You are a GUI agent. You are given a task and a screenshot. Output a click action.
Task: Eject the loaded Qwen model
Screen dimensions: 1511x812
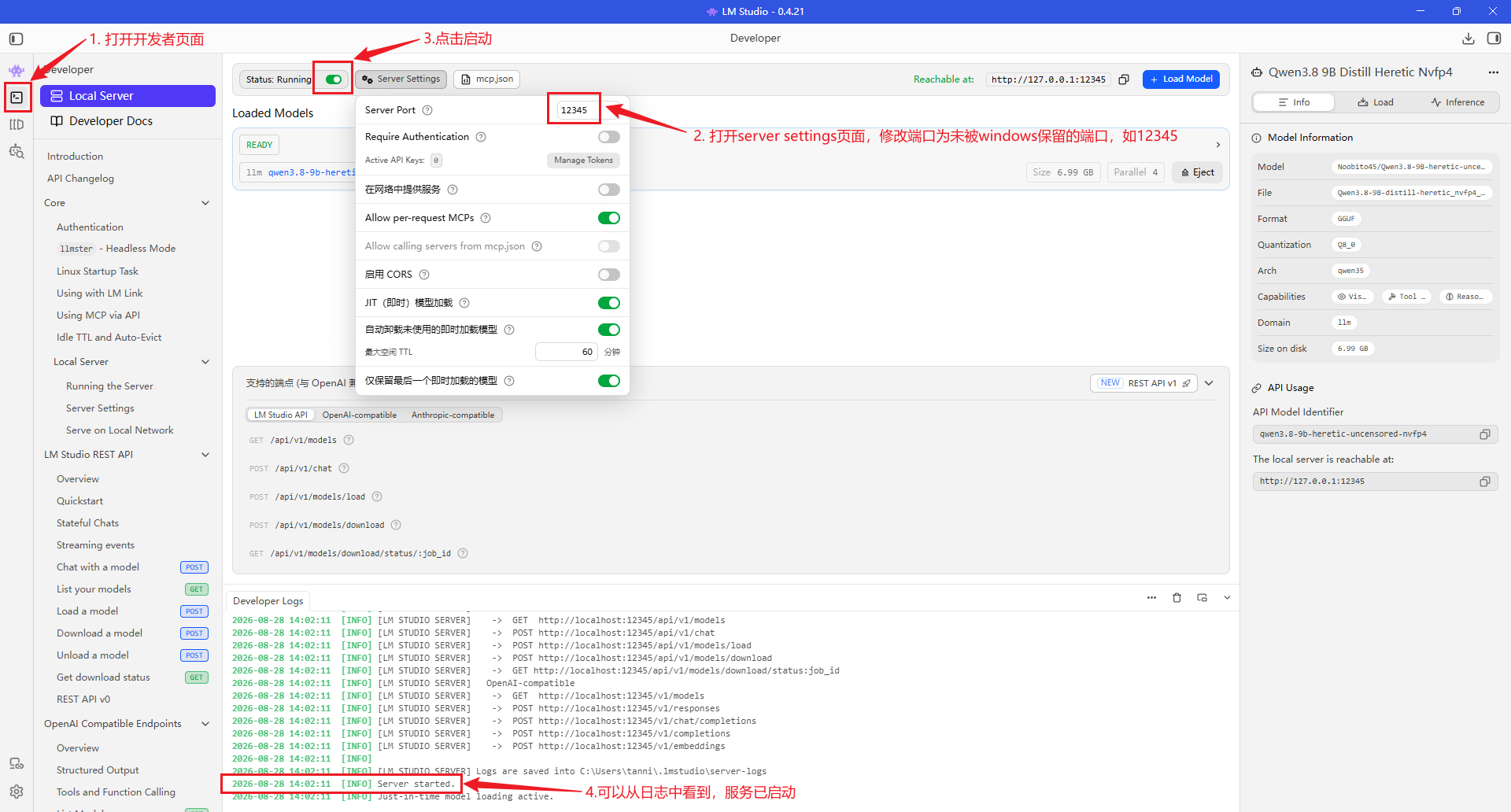(1198, 172)
